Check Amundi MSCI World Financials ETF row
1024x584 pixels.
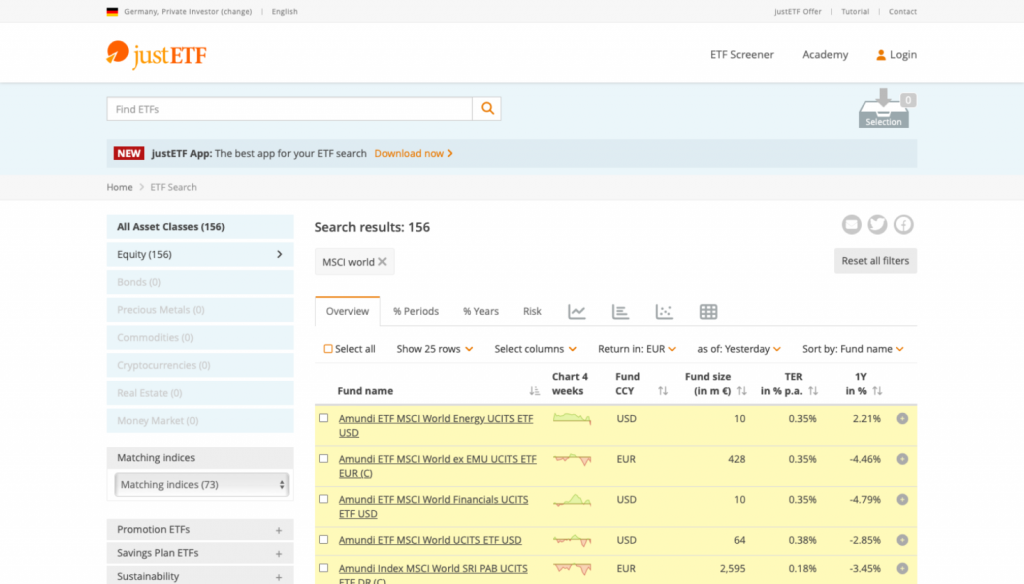coord(324,499)
